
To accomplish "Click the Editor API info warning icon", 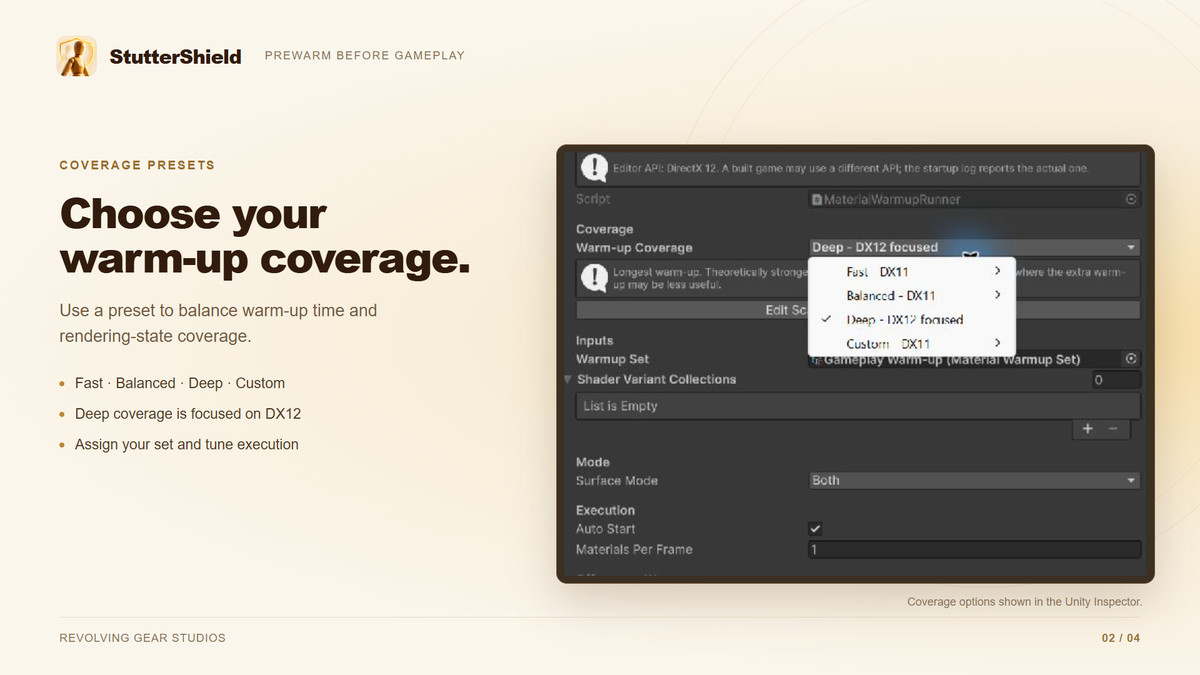I will 594,168.
